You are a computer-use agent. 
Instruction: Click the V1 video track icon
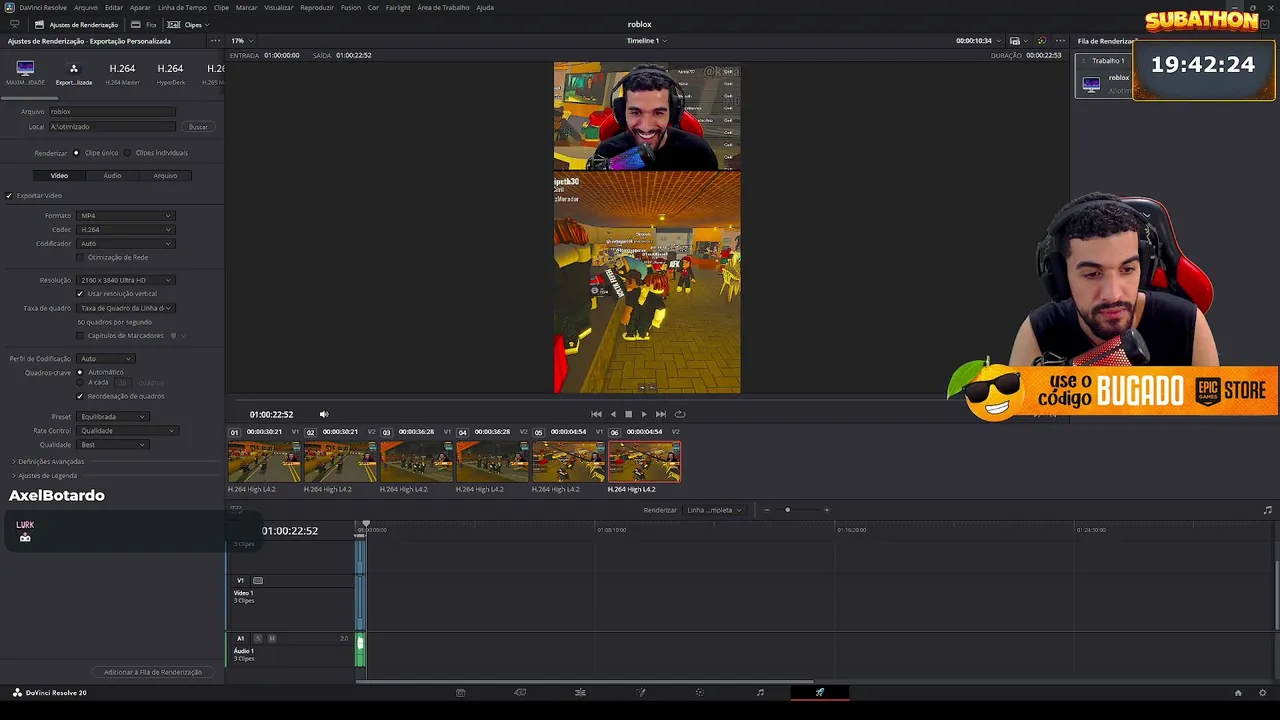(x=258, y=580)
